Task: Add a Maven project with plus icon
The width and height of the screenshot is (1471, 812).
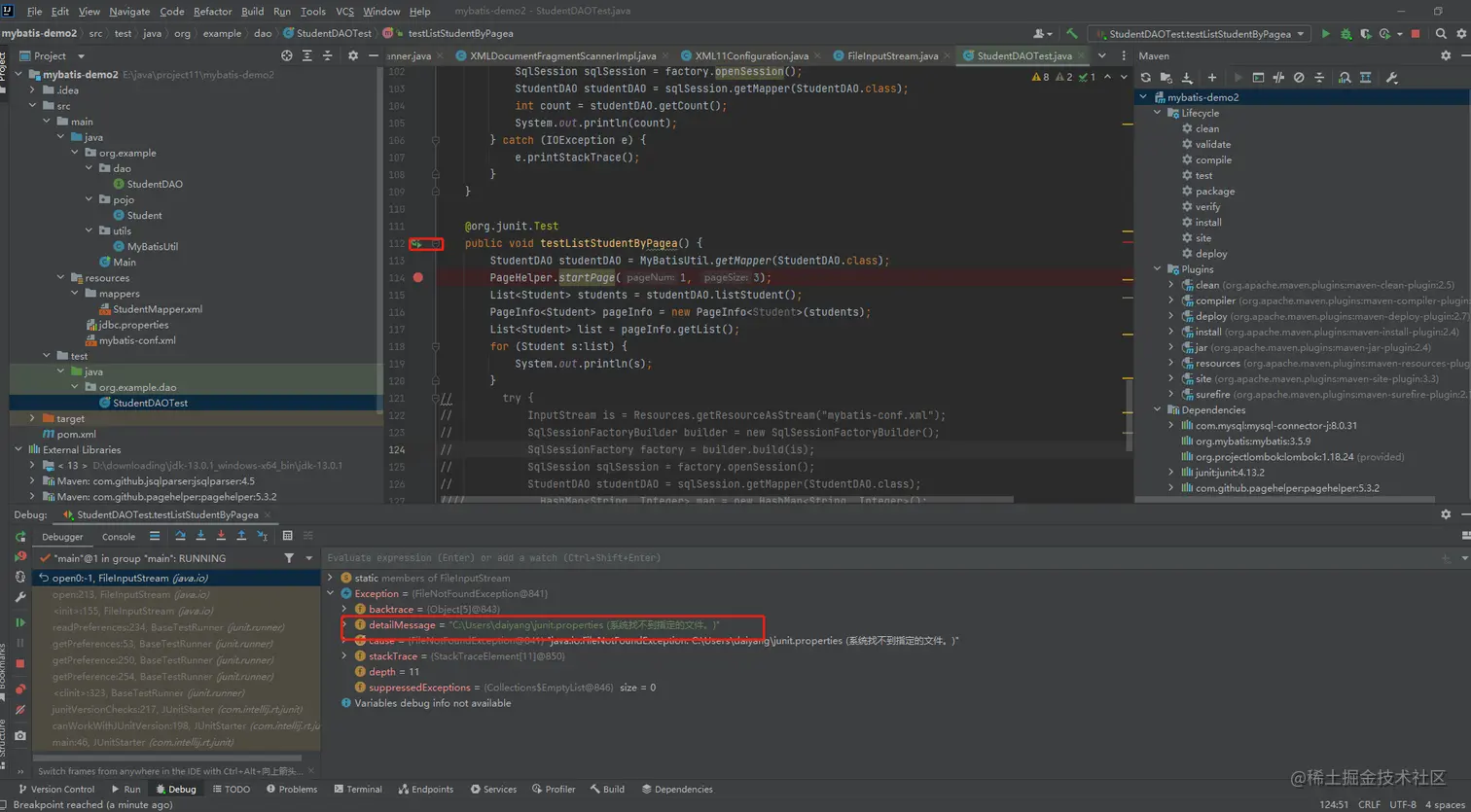Action: pos(1212,78)
